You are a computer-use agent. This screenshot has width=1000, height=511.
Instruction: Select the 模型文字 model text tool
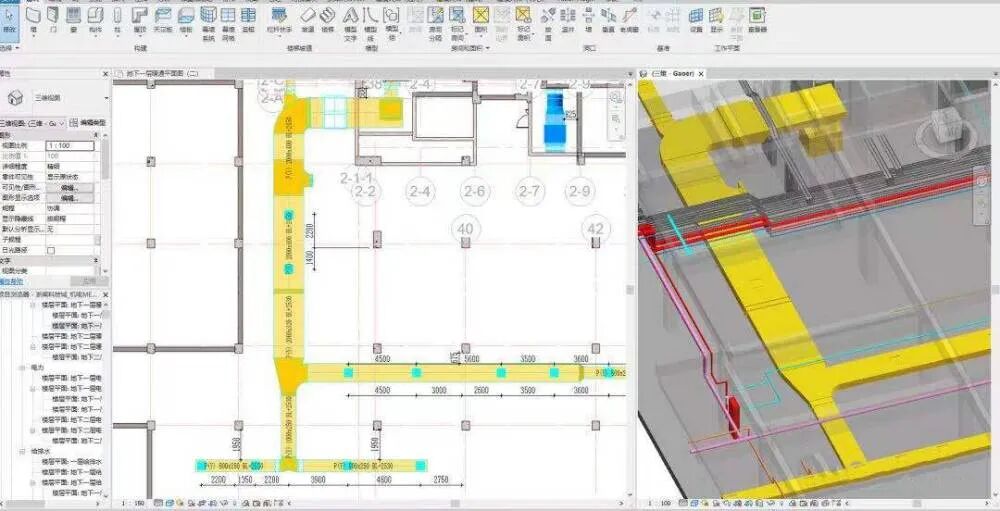tap(350, 24)
